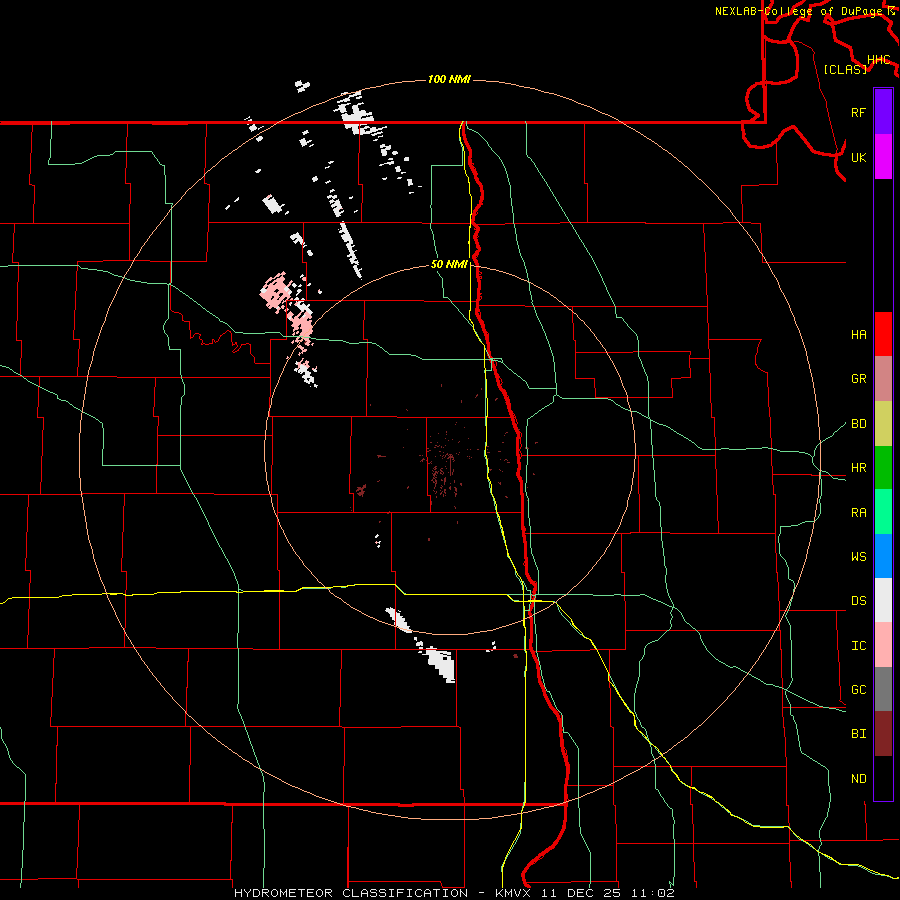Click the BD legend label
900x900 pixels.
(x=858, y=424)
